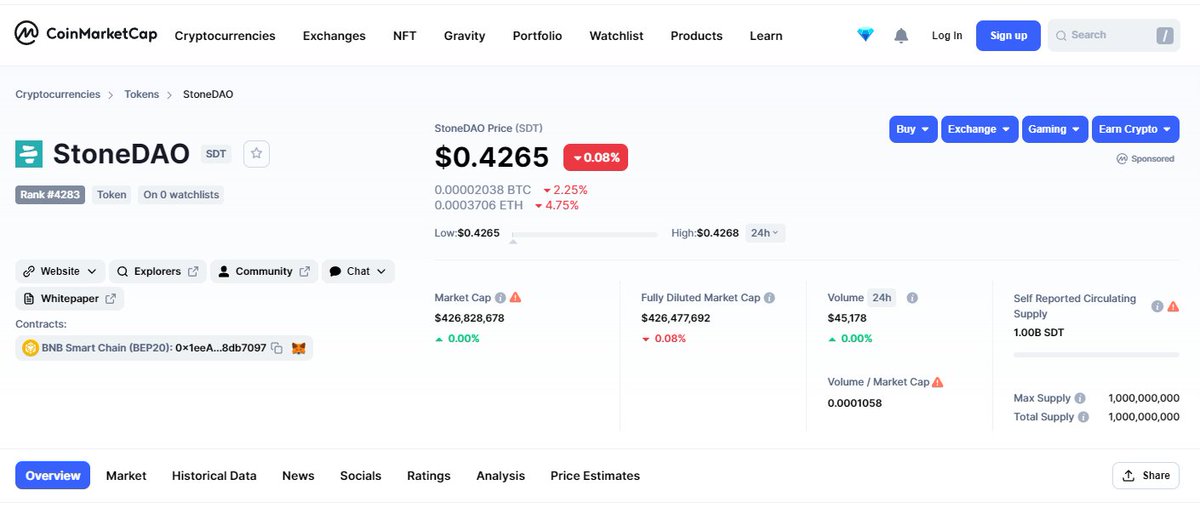Viewport: 1200px width, 508px height.
Task: Click the Share button
Action: pos(1146,475)
